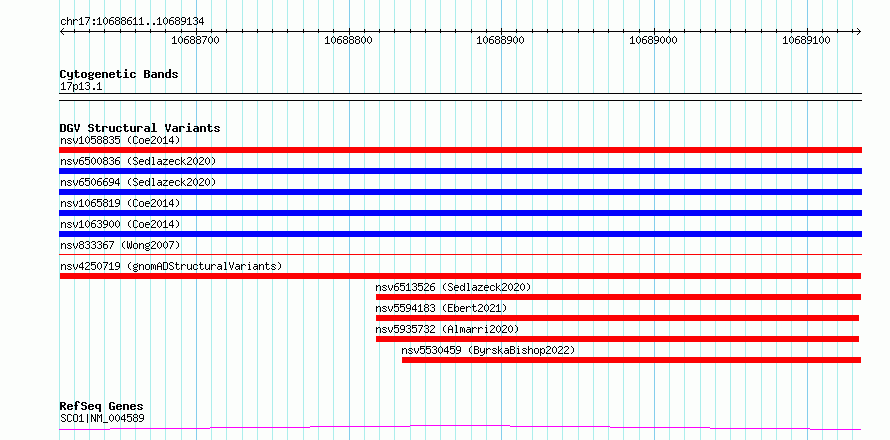Click the ruler's right arrow end
Viewport: 890px width, 440px height.
coord(859,31)
